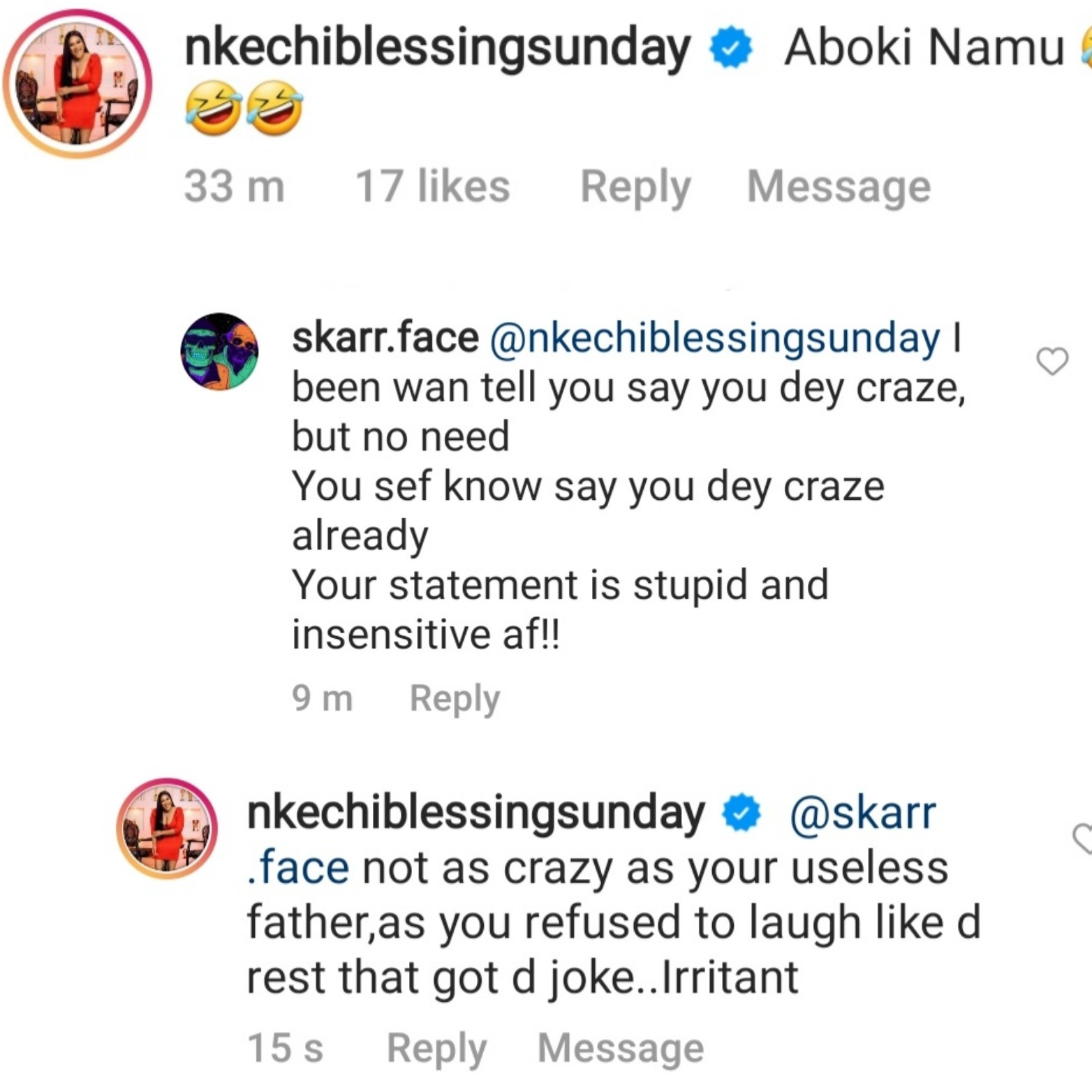Open the top nkechiblessingsunday username
Image resolution: width=1092 pixels, height=1092 pixels.
[437, 48]
